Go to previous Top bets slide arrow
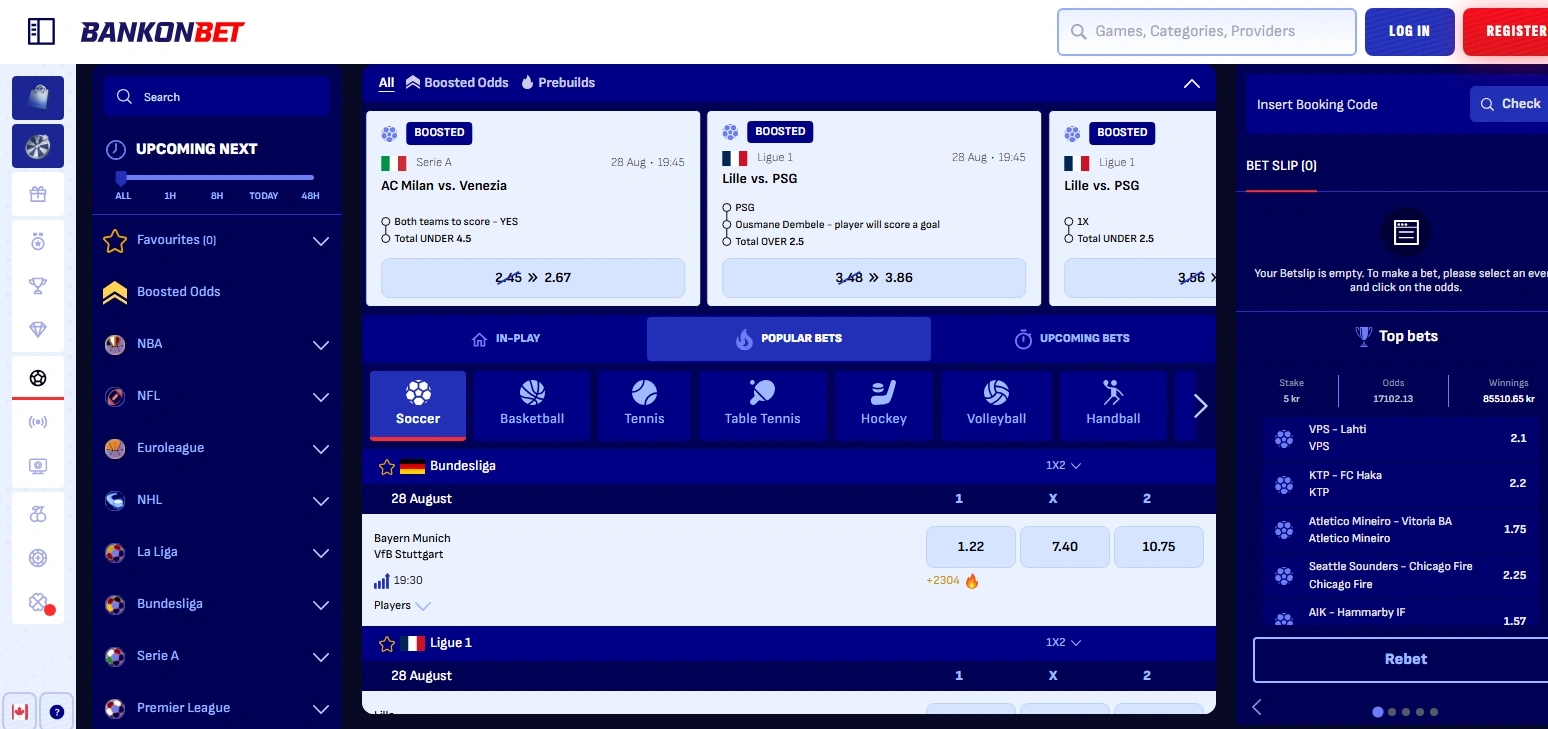 [x=1257, y=707]
